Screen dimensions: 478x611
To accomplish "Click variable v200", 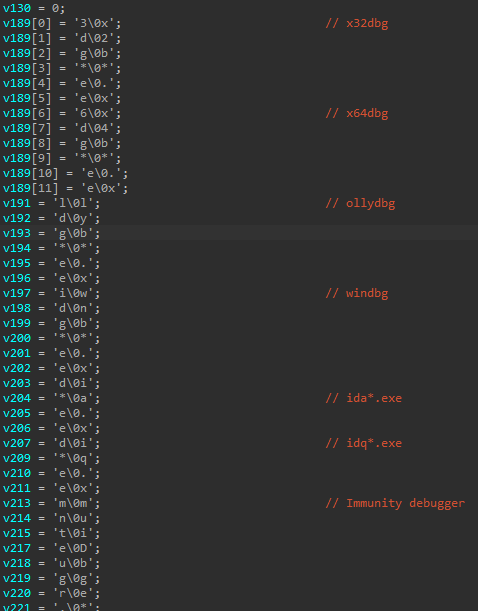I will tap(17, 339).
